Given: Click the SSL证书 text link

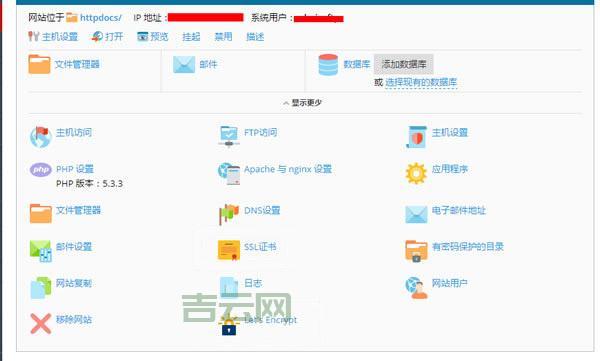Looking at the screenshot, I should pos(260,247).
